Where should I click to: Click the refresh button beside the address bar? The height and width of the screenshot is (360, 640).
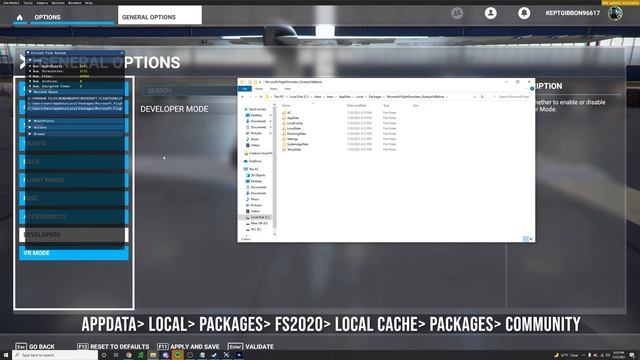coord(482,97)
